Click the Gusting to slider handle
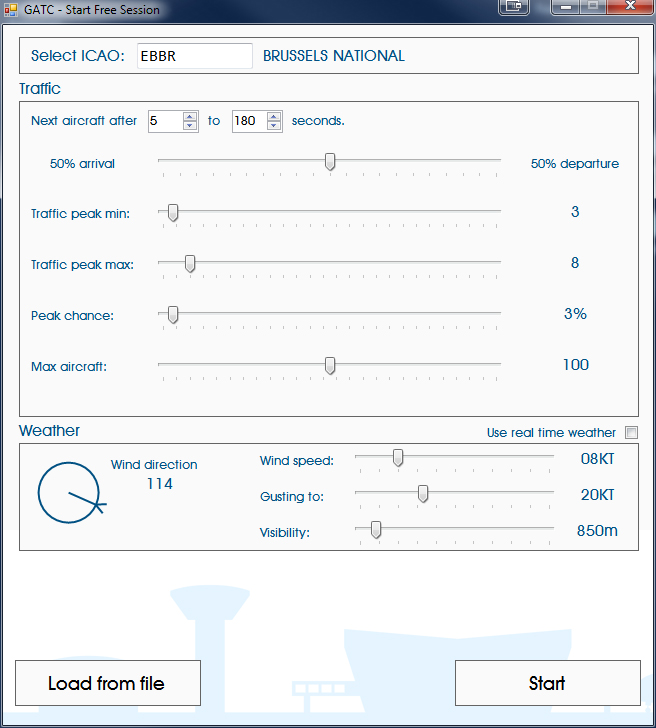The image size is (656, 728). point(423,493)
